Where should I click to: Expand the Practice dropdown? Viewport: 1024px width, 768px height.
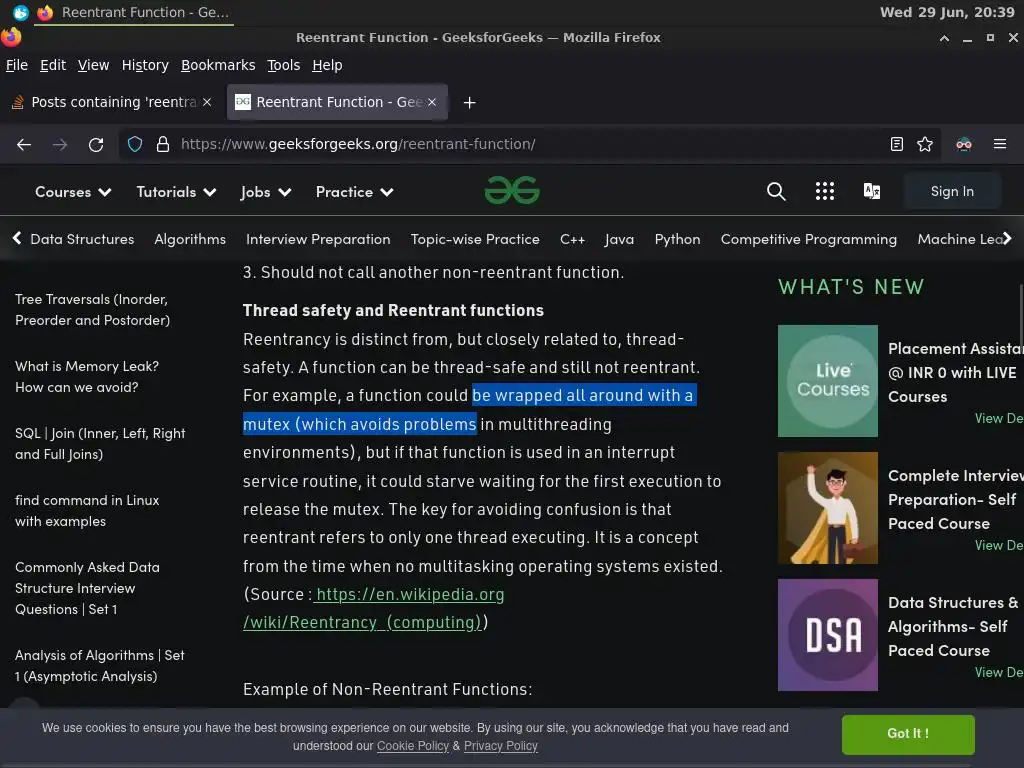pyautogui.click(x=355, y=192)
